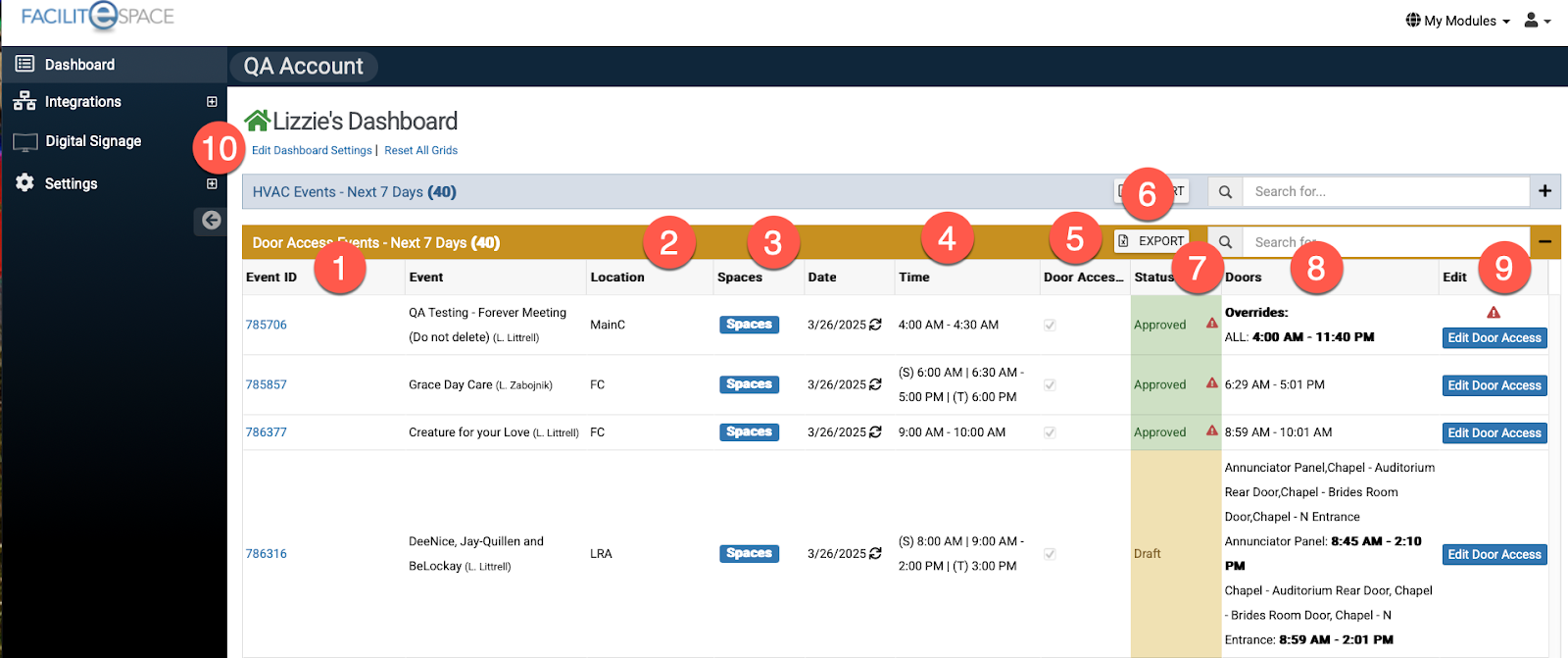Open Dashboard in the sidebar
Screen dimensions: 1568x658
click(79, 65)
